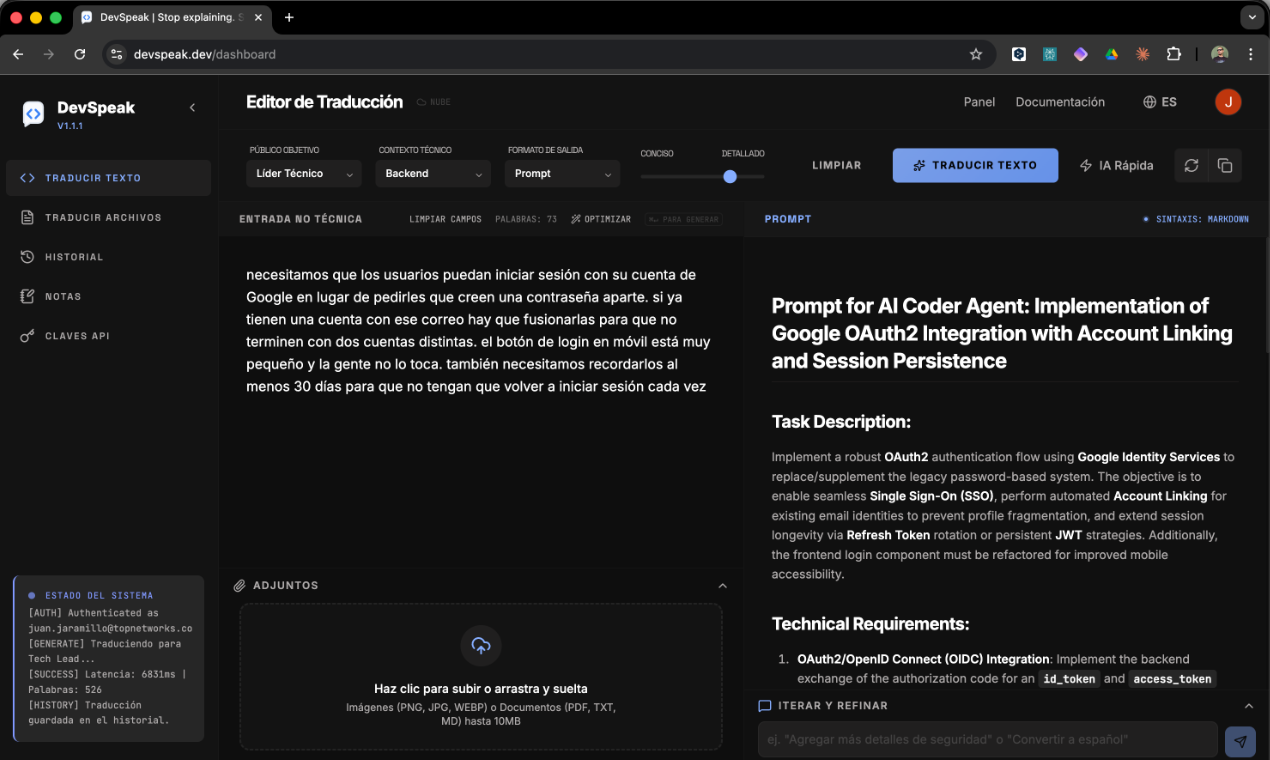Click the Google Drive extension icon

pyautogui.click(x=1111, y=54)
